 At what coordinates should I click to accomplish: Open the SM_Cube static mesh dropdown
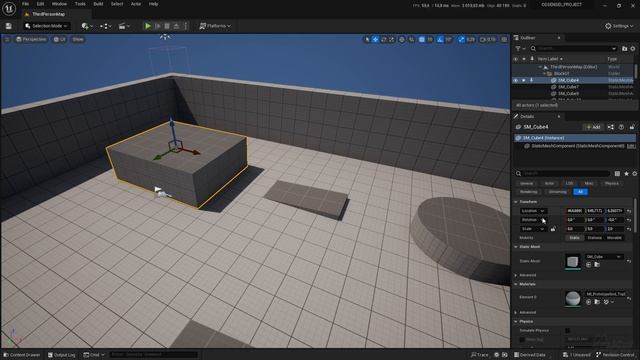(604, 257)
